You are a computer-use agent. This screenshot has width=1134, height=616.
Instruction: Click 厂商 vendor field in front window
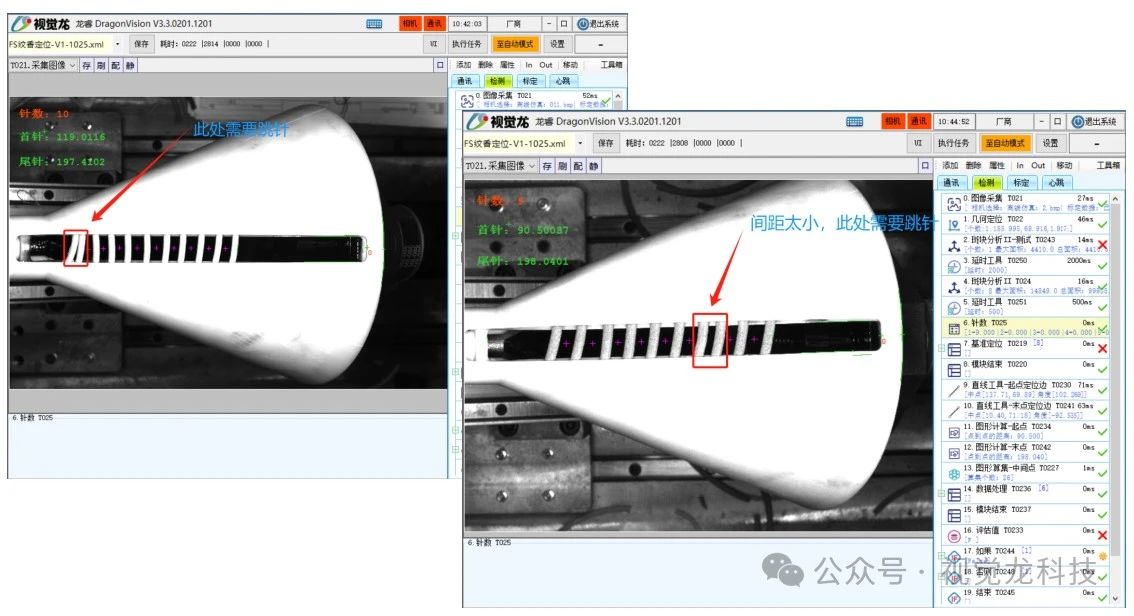1003,121
